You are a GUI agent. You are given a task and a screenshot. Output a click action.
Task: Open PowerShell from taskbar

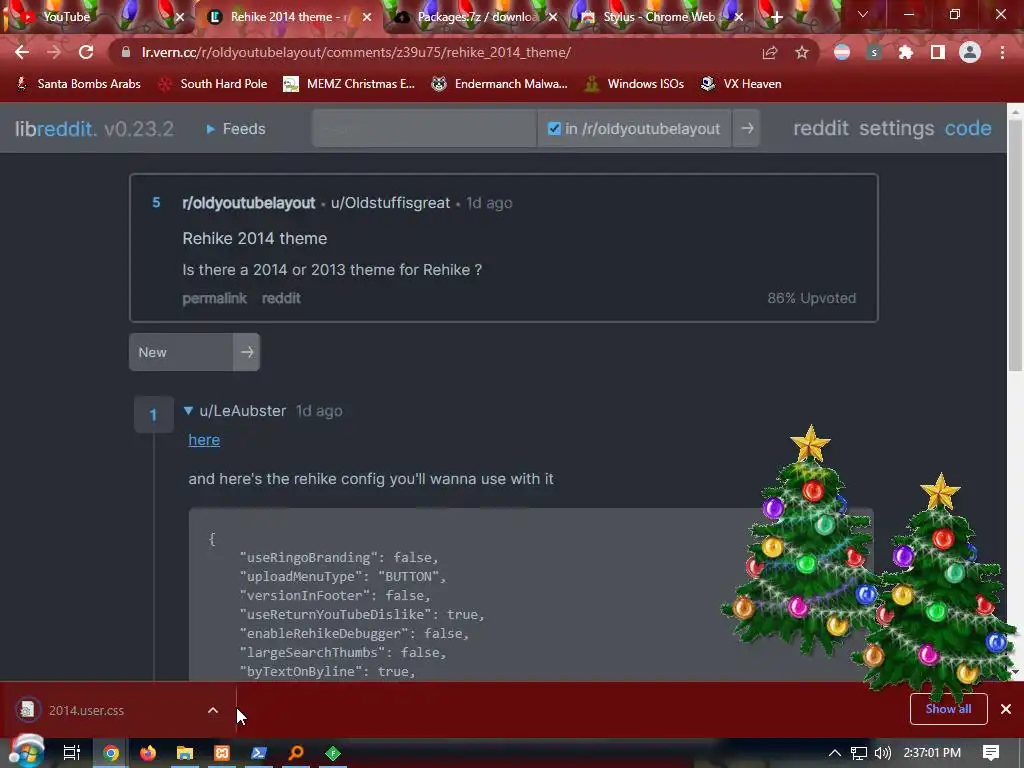259,753
